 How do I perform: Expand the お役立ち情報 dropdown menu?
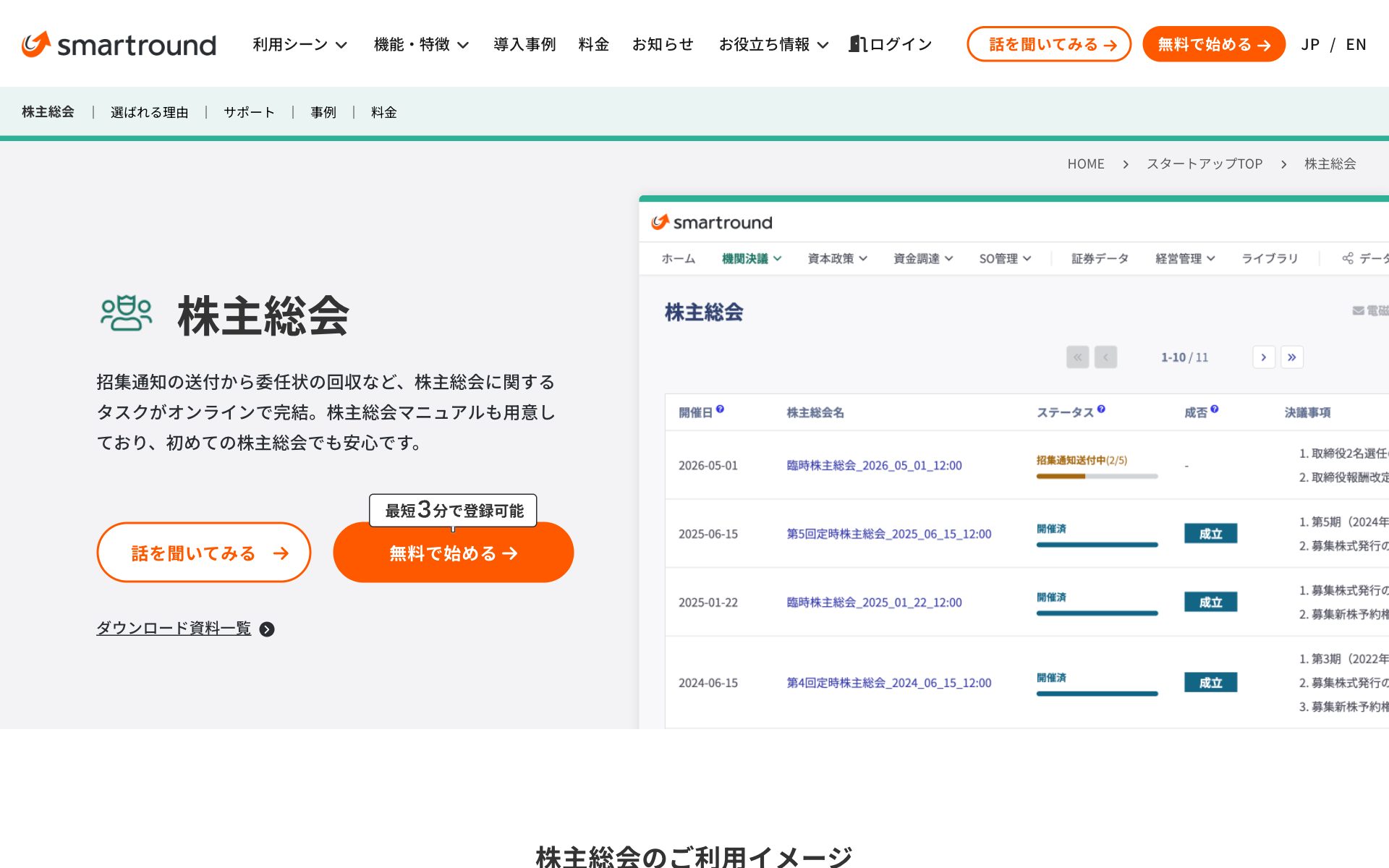click(x=773, y=45)
